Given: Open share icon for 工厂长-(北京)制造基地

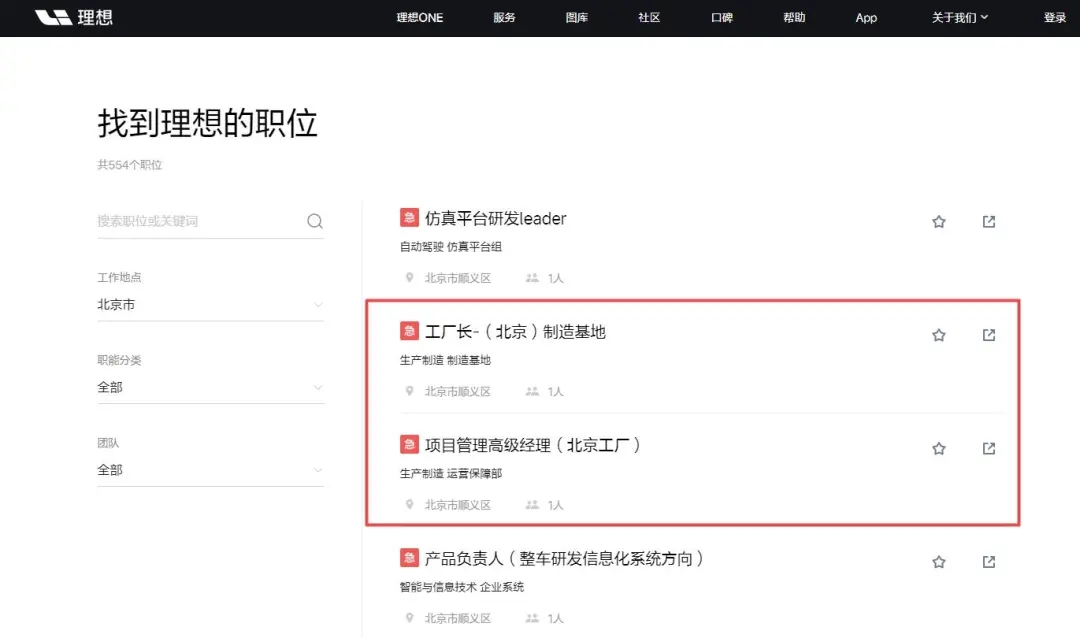Looking at the screenshot, I should pos(989,336).
